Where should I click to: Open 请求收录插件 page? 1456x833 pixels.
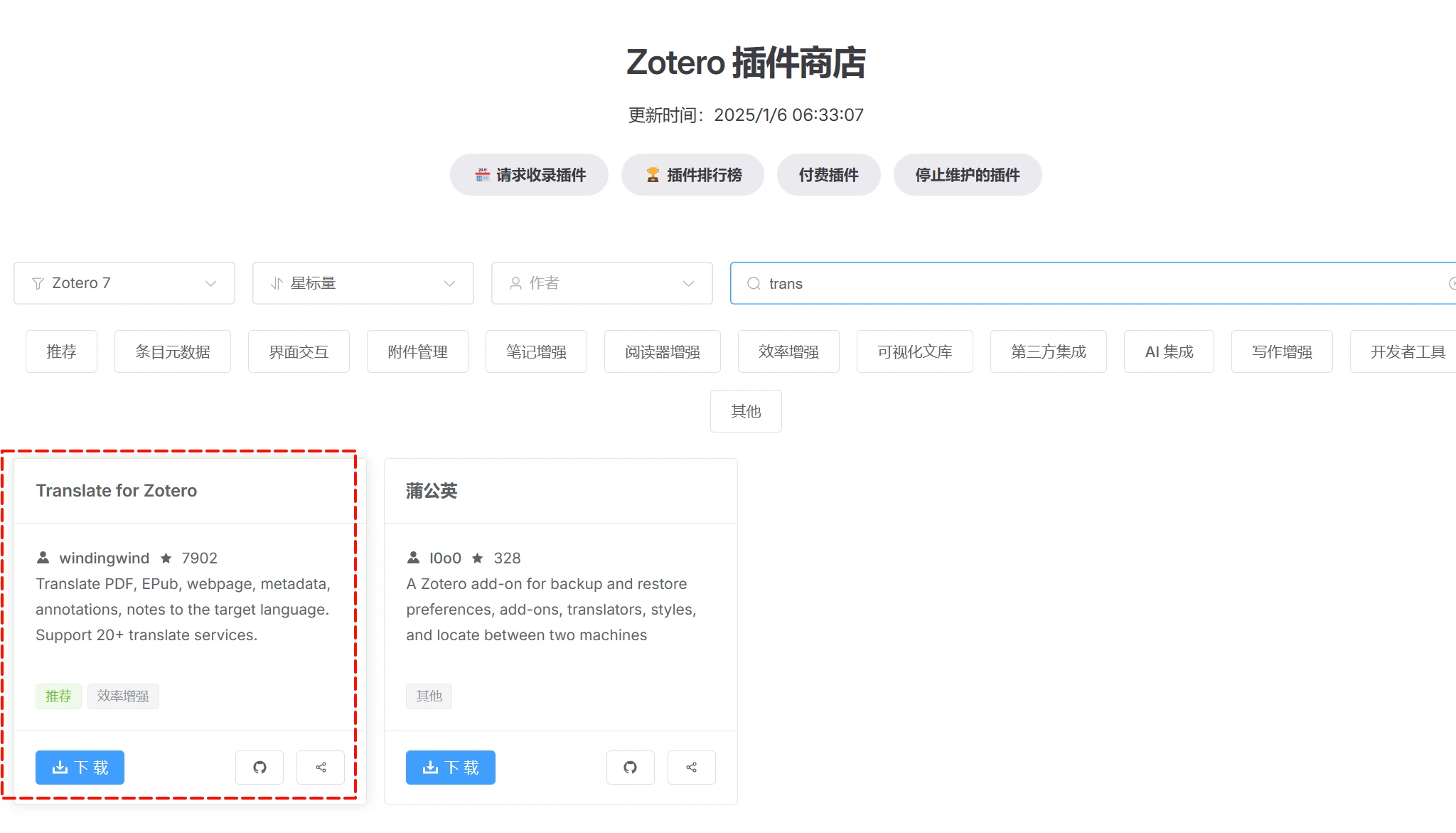[x=529, y=175]
